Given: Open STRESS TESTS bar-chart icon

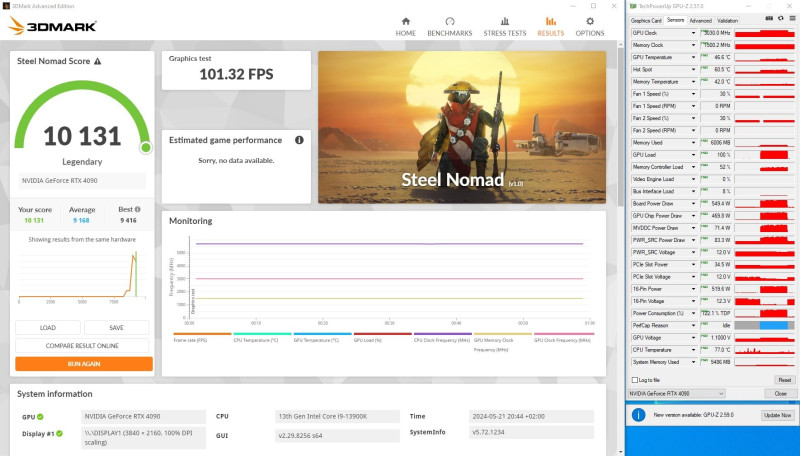Looking at the screenshot, I should point(505,21).
